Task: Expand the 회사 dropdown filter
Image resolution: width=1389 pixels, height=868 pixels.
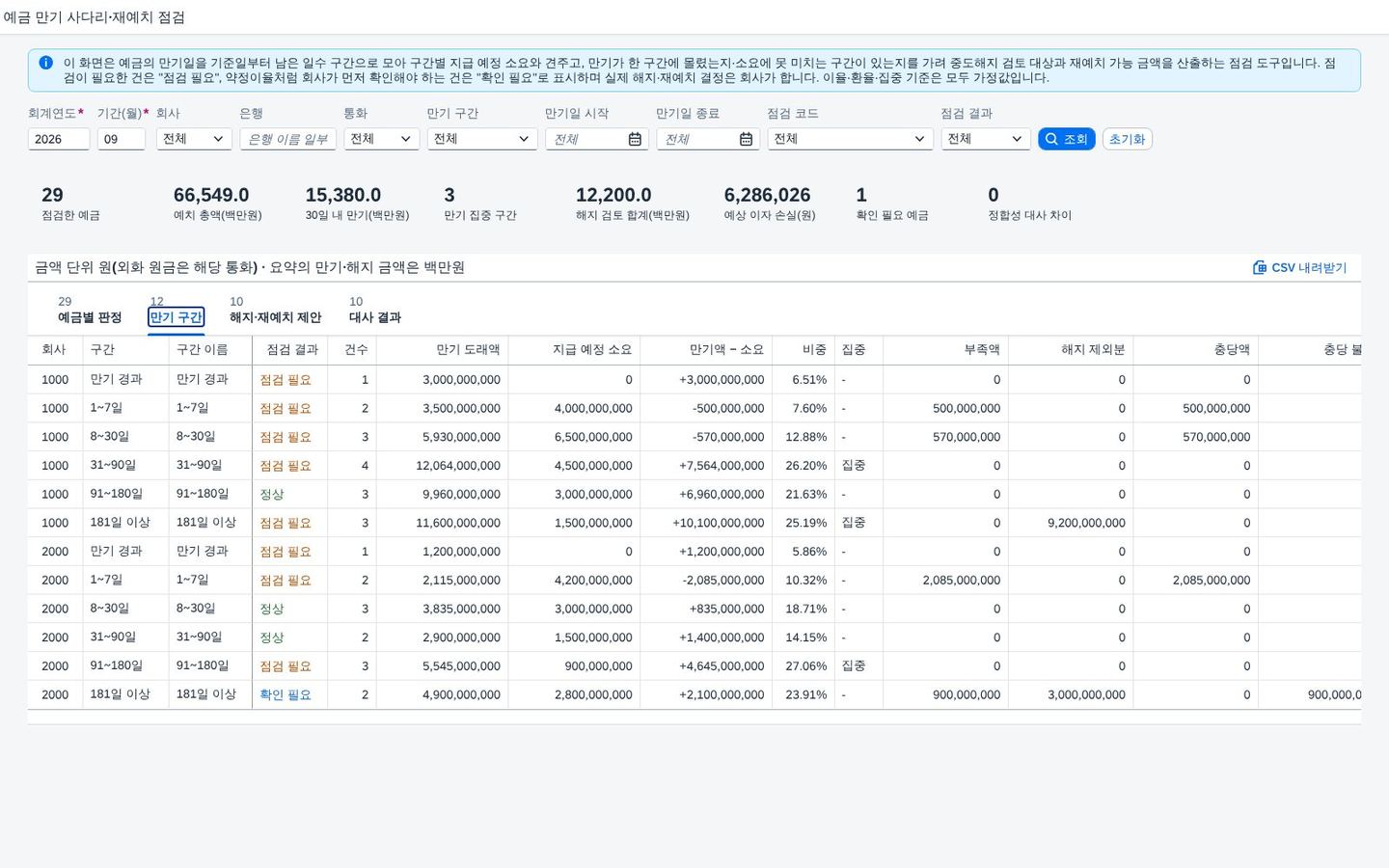Action: pyautogui.click(x=194, y=139)
